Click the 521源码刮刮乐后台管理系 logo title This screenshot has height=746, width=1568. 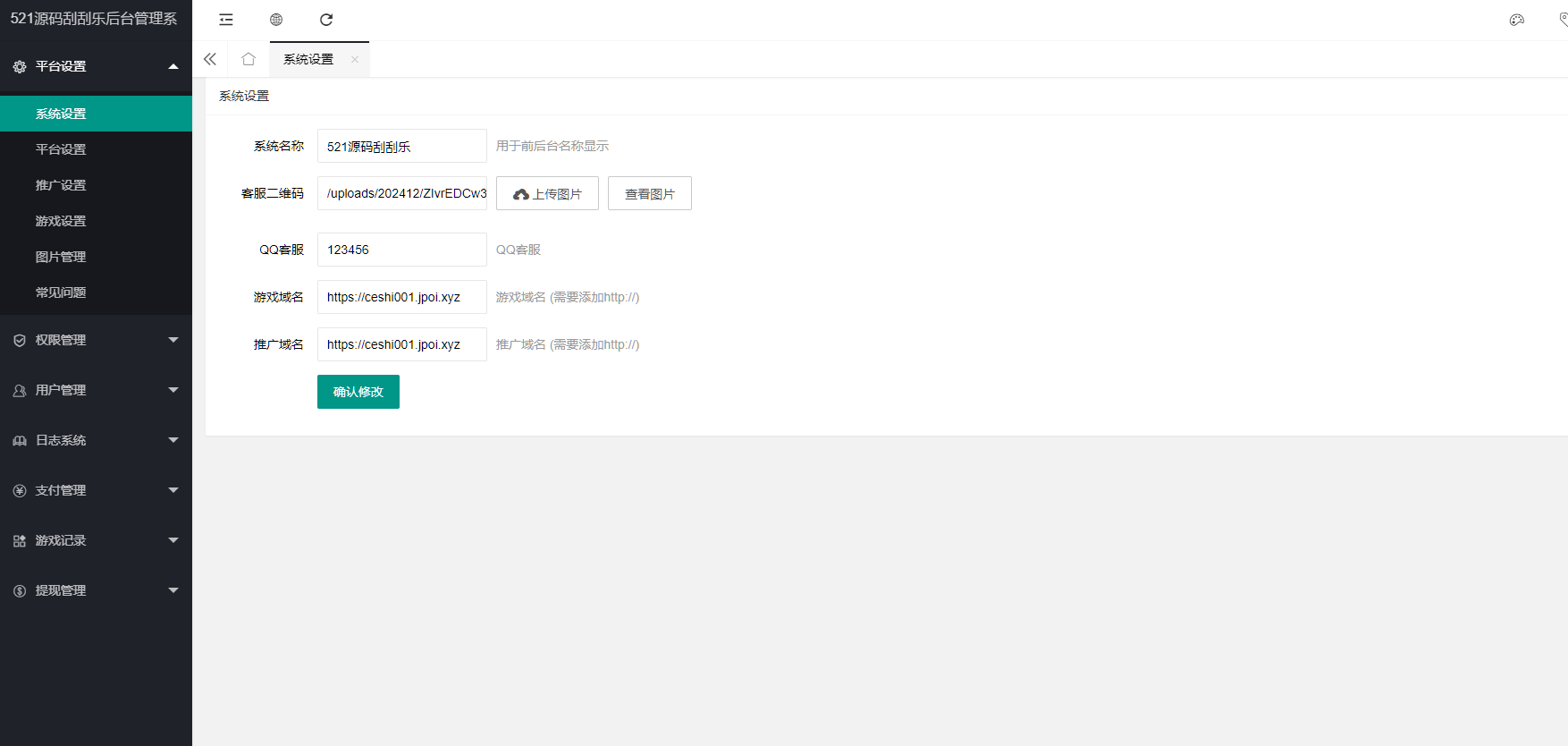[x=94, y=19]
